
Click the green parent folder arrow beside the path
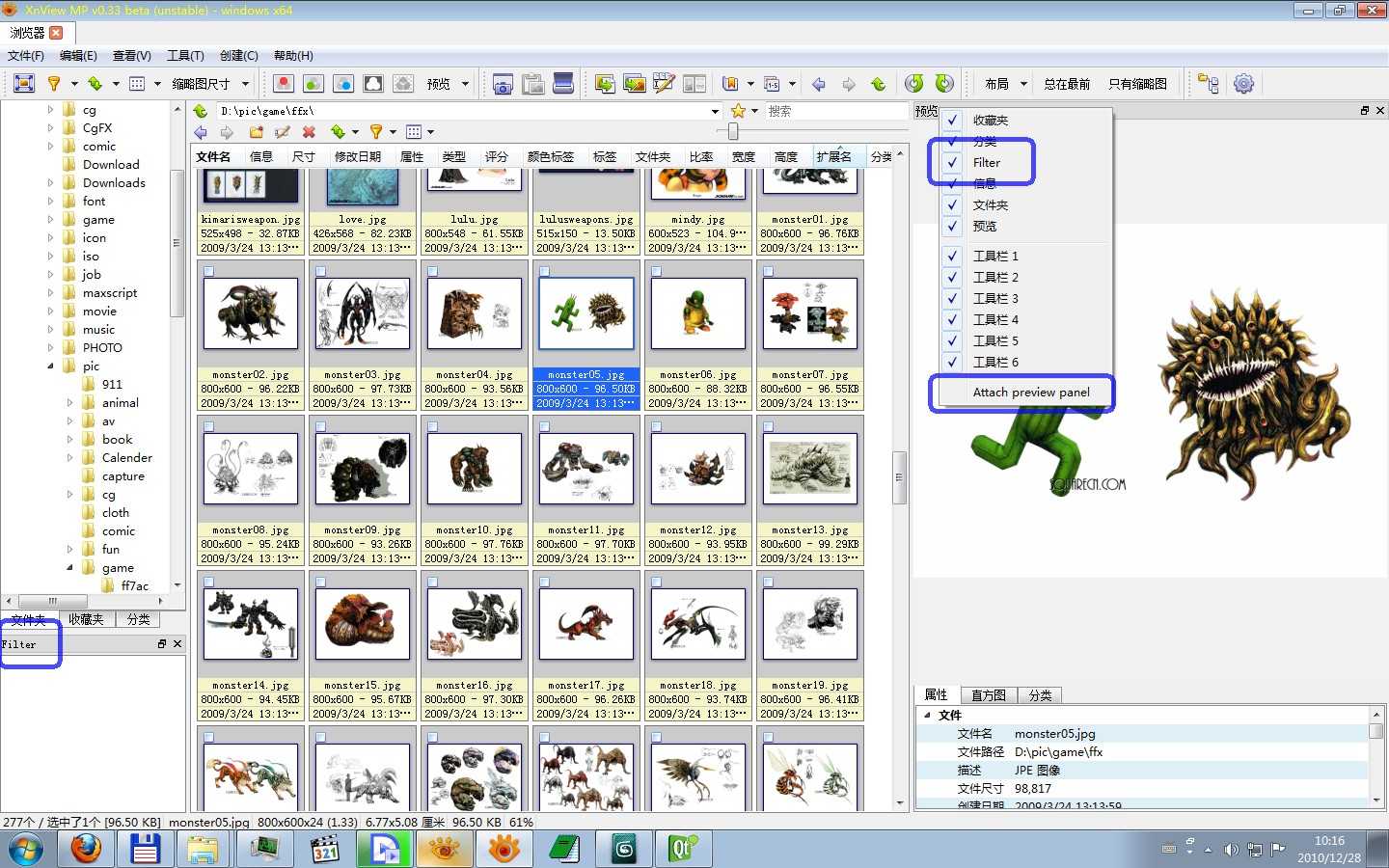pyautogui.click(x=201, y=111)
